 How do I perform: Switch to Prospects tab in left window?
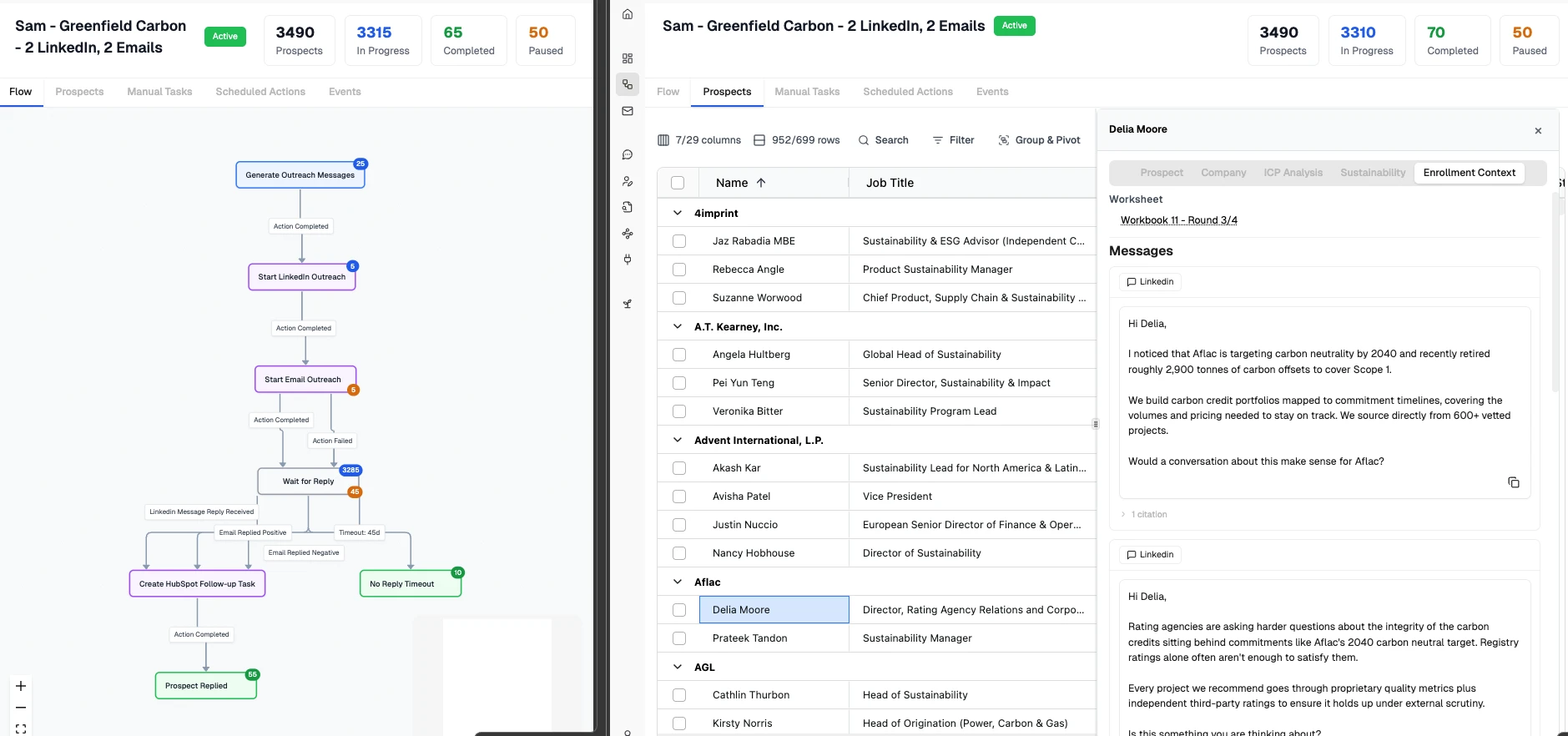tap(79, 92)
